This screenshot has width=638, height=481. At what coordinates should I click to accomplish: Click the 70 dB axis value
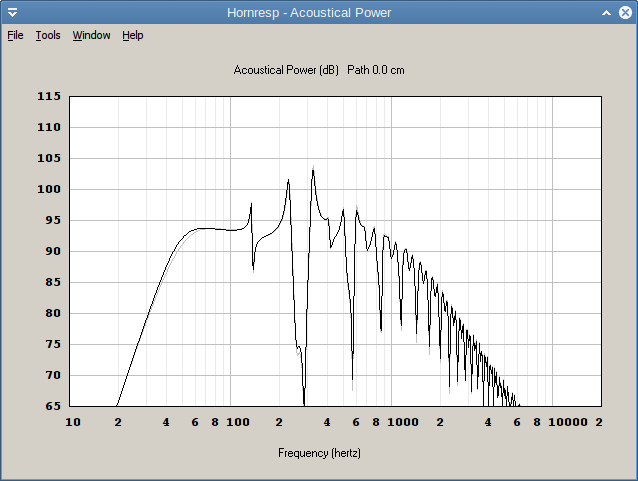pyautogui.click(x=53, y=375)
